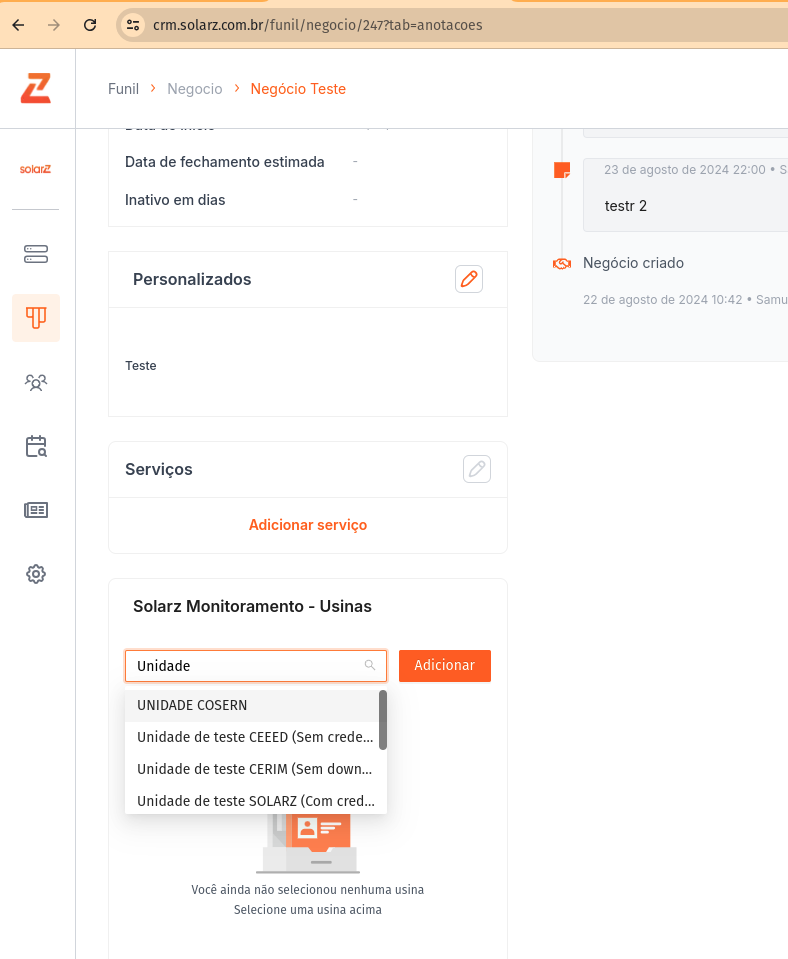Open the news feed sidebar icon
This screenshot has height=959, width=788.
(36, 510)
